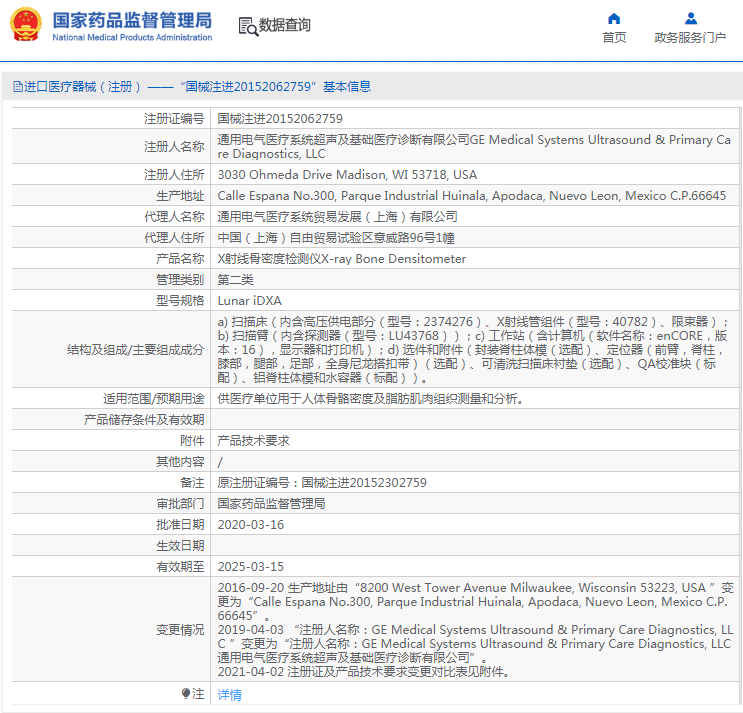Click the 附件 label
Image resolution: width=743 pixels, height=713 pixels.
[192, 441]
